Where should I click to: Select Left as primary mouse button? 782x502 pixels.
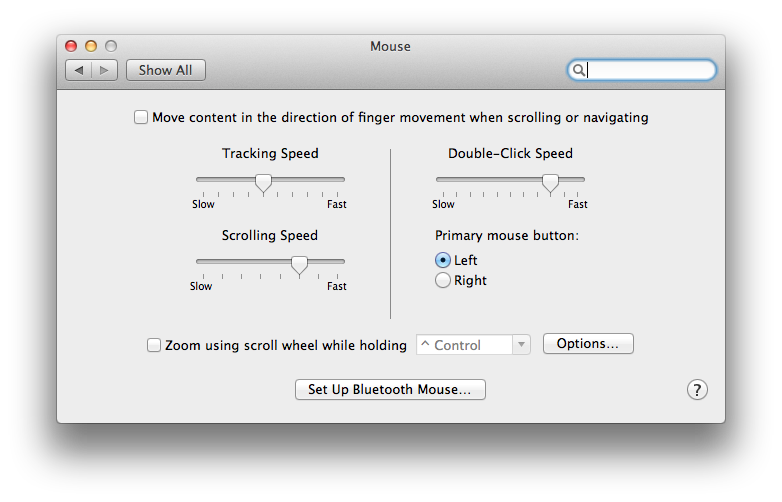click(443, 260)
